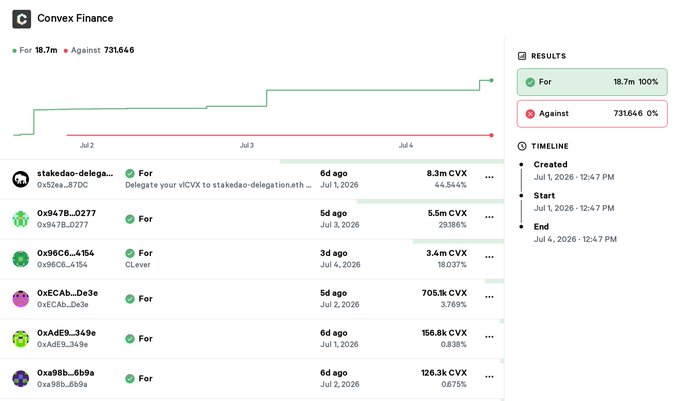Click the red cross icon in Against result
This screenshot has height=401, width=680.
tap(530, 114)
